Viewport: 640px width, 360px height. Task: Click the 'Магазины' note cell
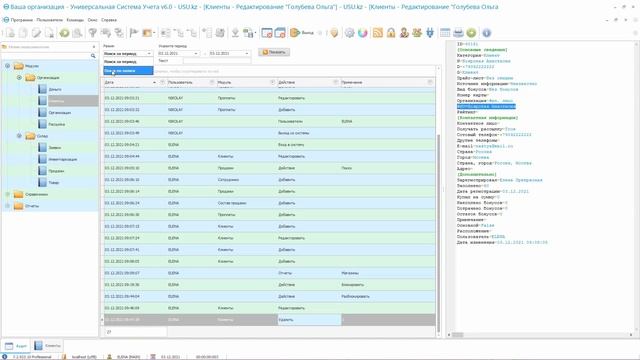388,273
